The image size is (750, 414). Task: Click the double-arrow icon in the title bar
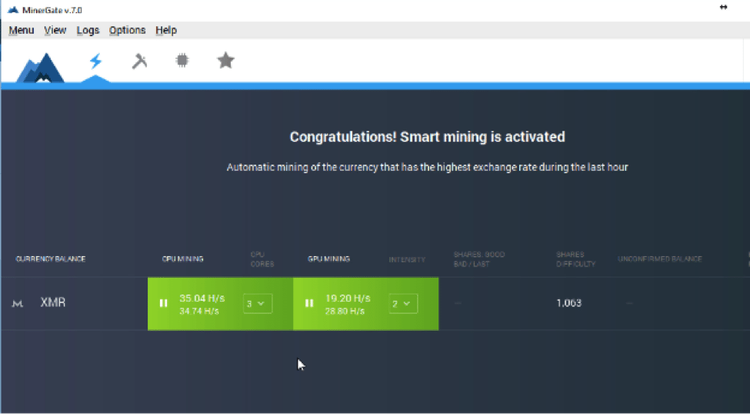[723, 8]
